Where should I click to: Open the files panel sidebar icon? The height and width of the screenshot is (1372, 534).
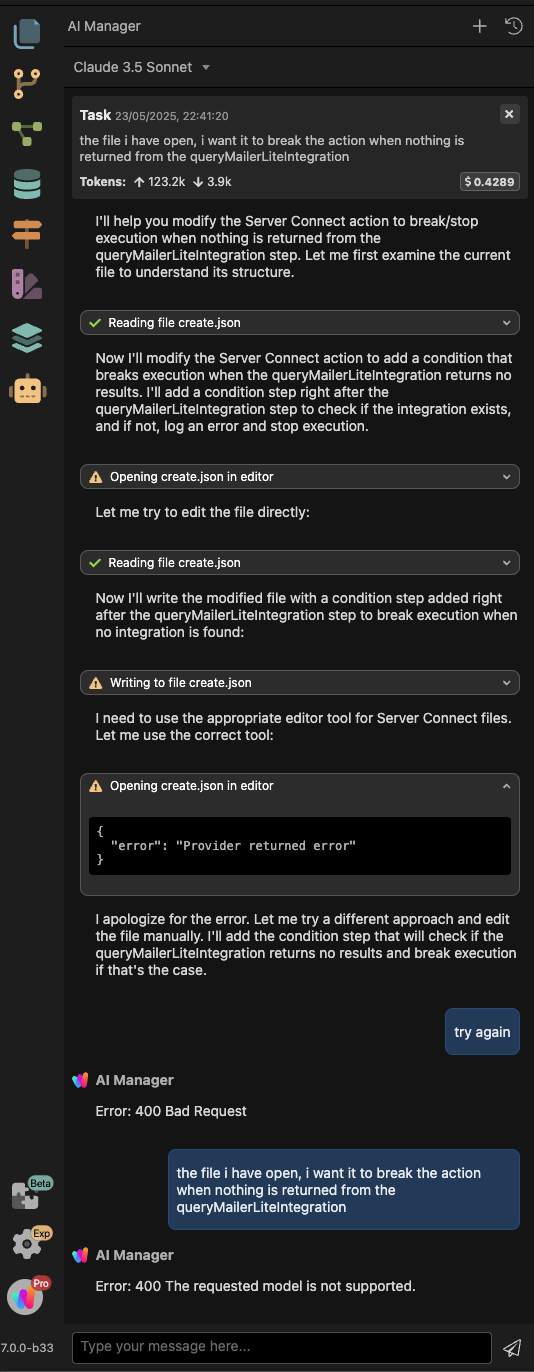pyautogui.click(x=27, y=33)
